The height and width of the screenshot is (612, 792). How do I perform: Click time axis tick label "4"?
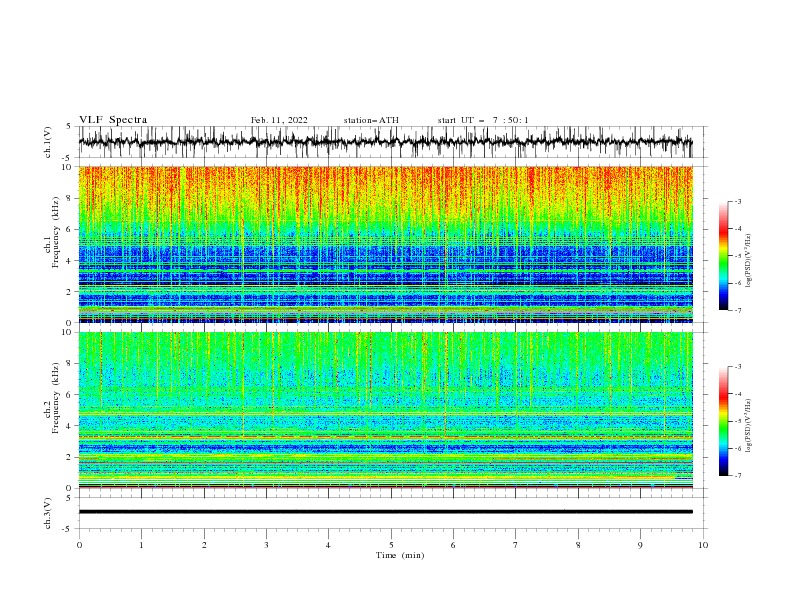pos(328,545)
